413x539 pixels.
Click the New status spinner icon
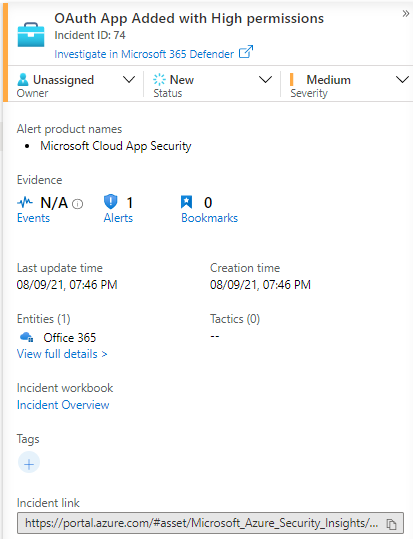(159, 79)
